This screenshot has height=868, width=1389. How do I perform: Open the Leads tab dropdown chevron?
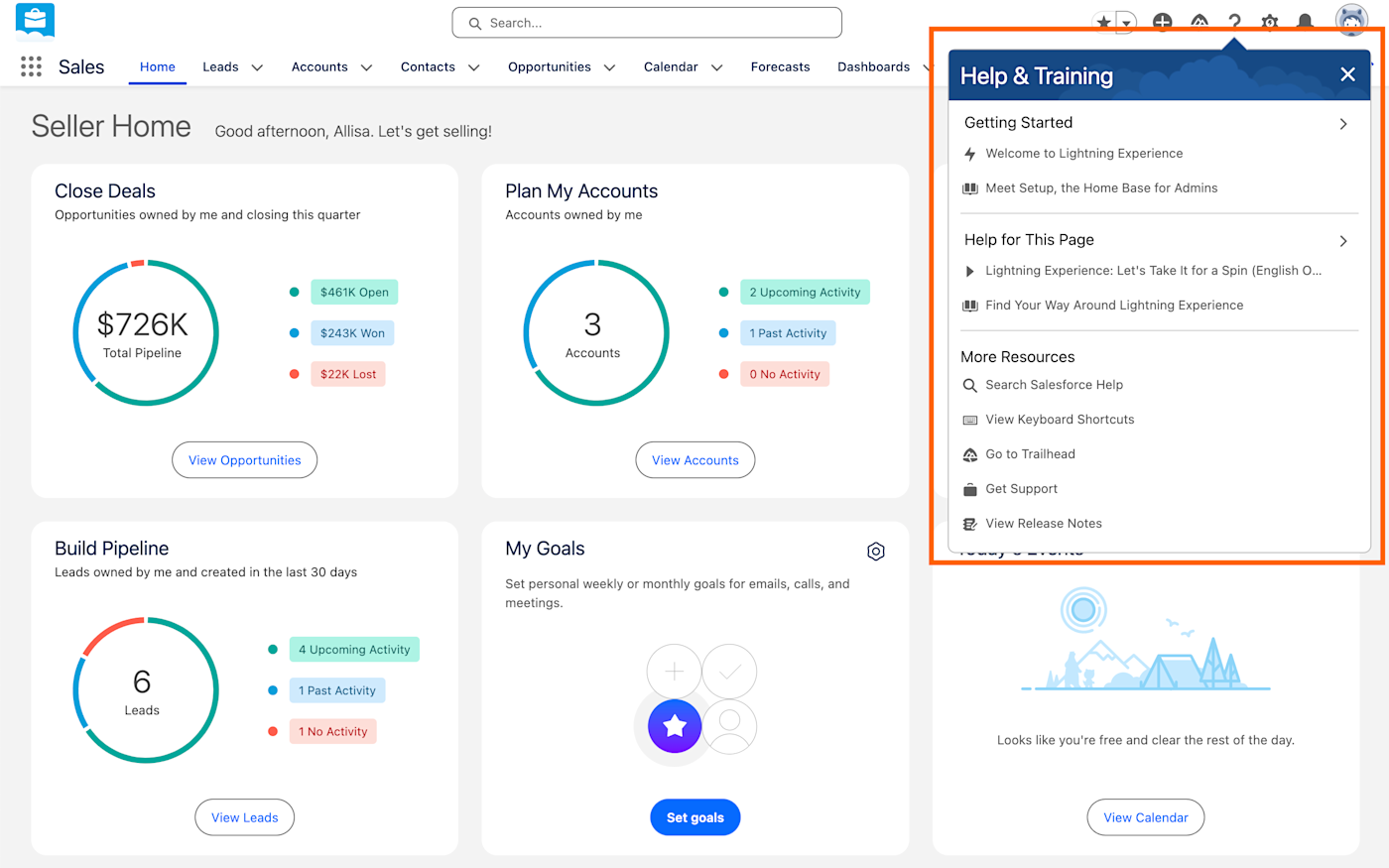point(257,67)
